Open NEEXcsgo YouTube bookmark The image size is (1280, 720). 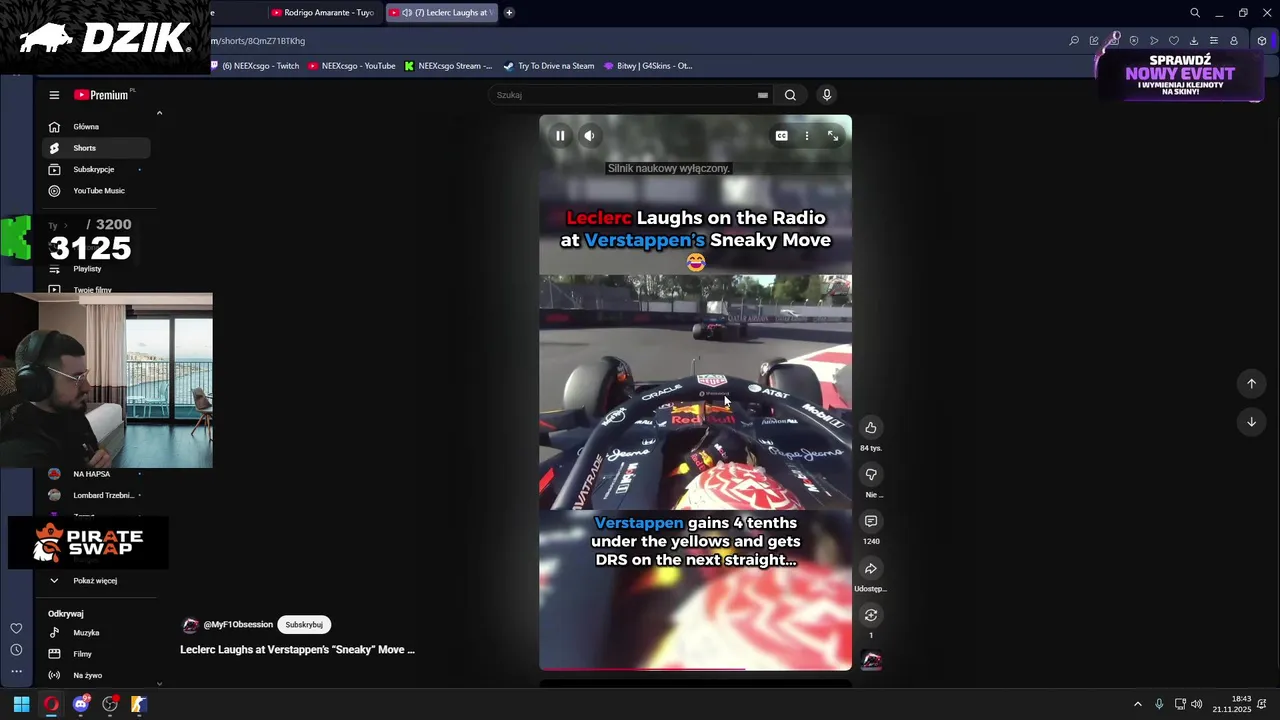pyautogui.click(x=352, y=66)
